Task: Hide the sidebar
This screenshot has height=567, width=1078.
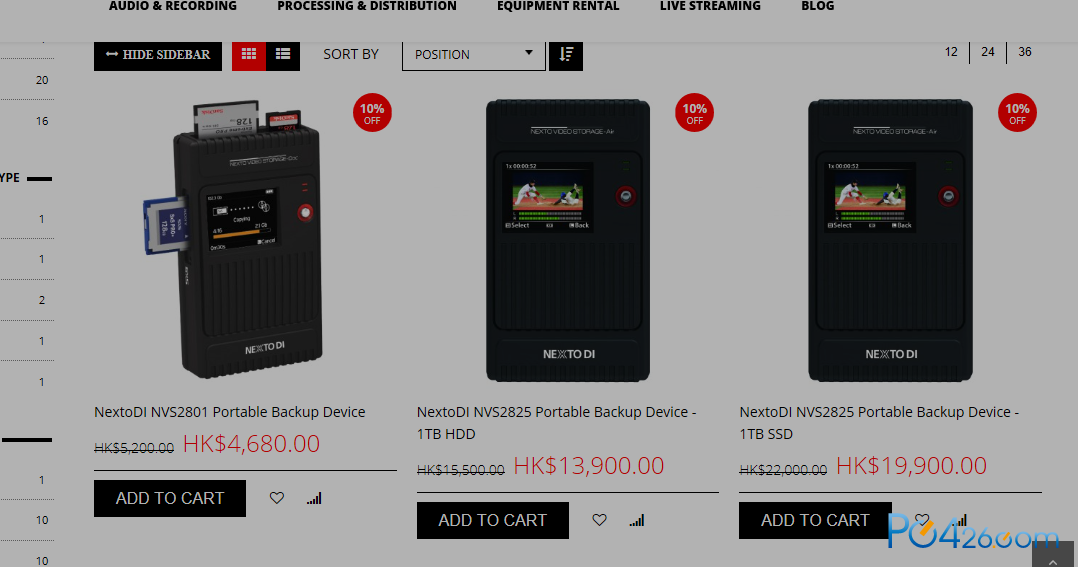Action: click(x=158, y=55)
